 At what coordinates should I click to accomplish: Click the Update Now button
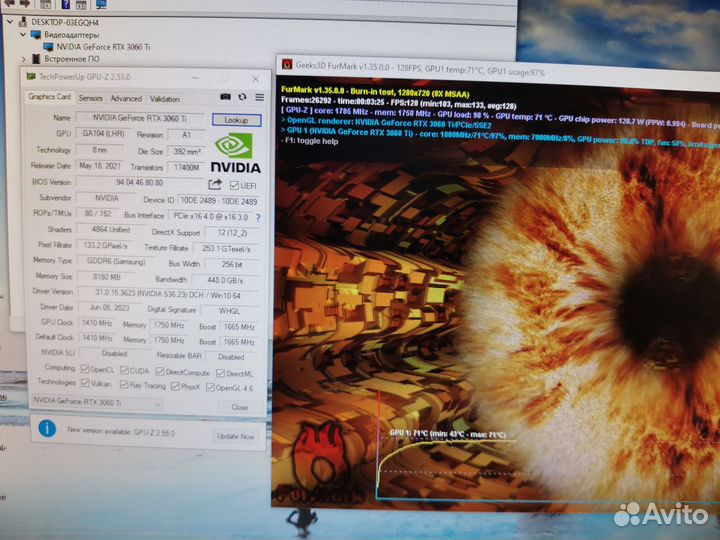pos(236,436)
